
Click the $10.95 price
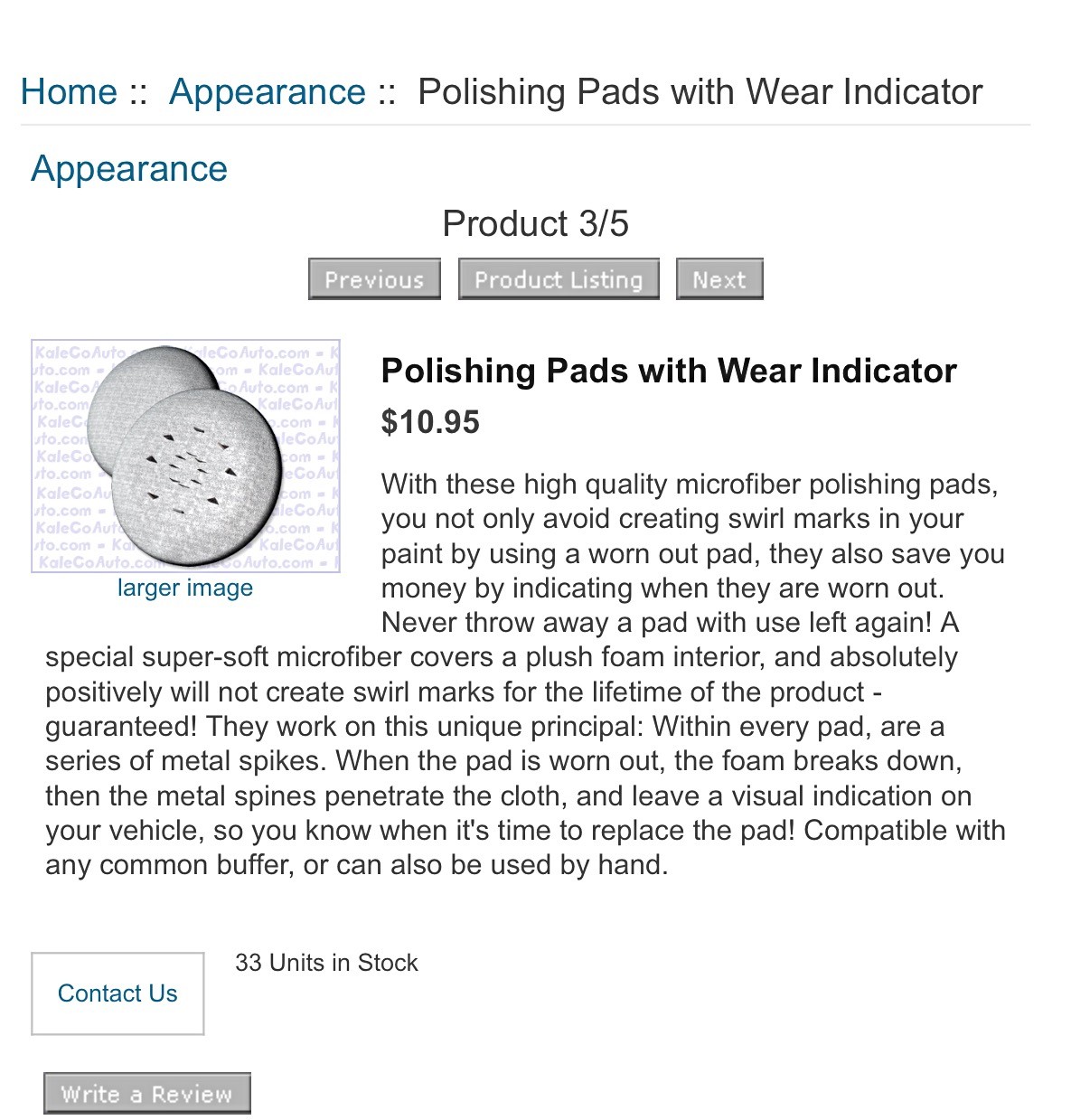[x=430, y=422]
